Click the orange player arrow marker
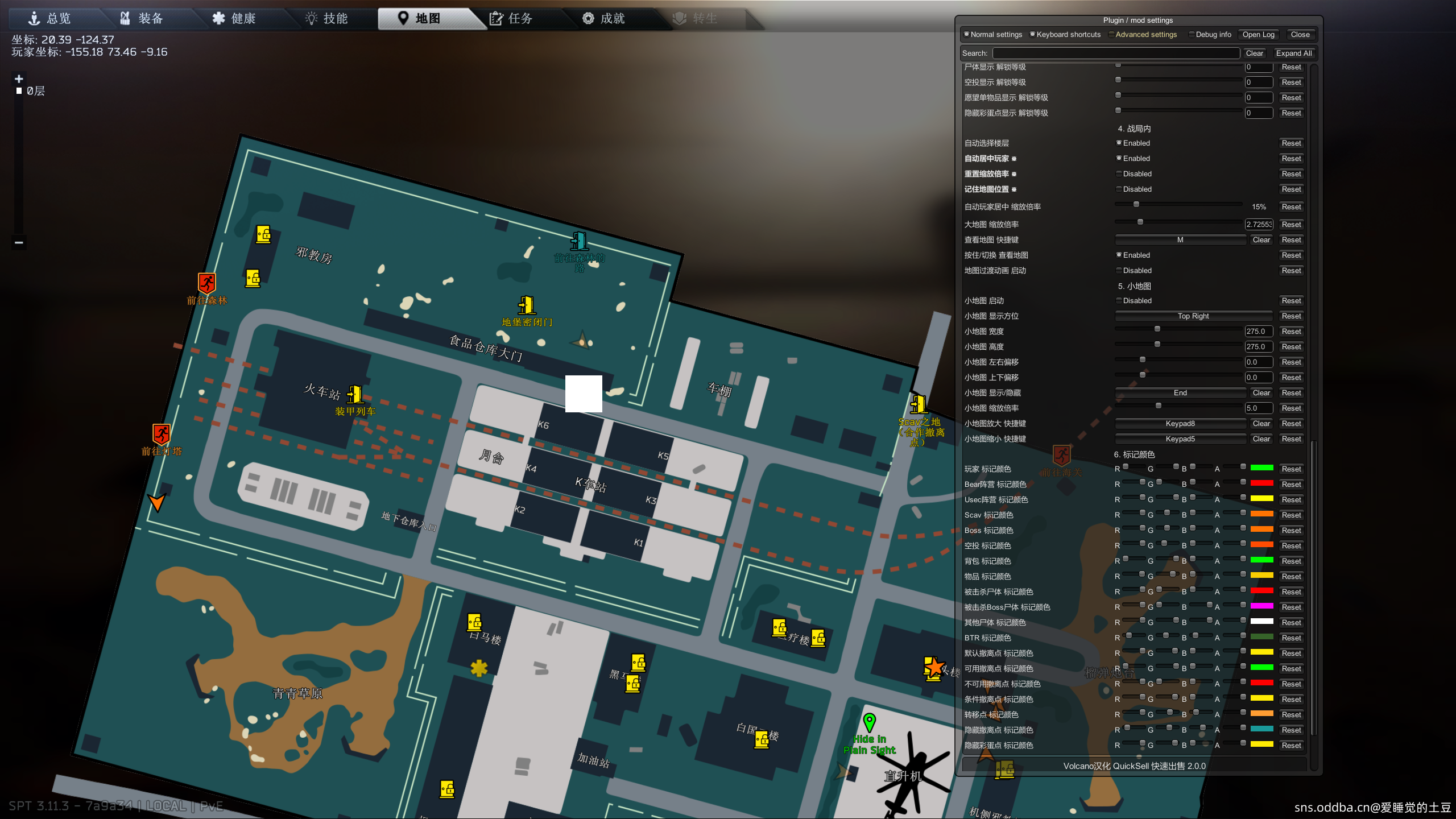Image resolution: width=1456 pixels, height=819 pixels. pyautogui.click(x=156, y=502)
